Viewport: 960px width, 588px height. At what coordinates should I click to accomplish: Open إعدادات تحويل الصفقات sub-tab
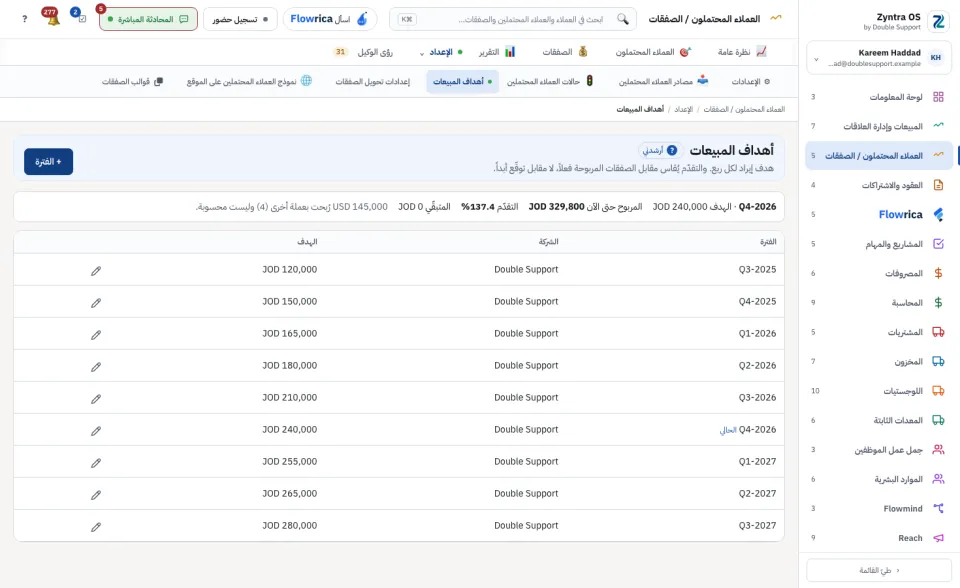372,81
